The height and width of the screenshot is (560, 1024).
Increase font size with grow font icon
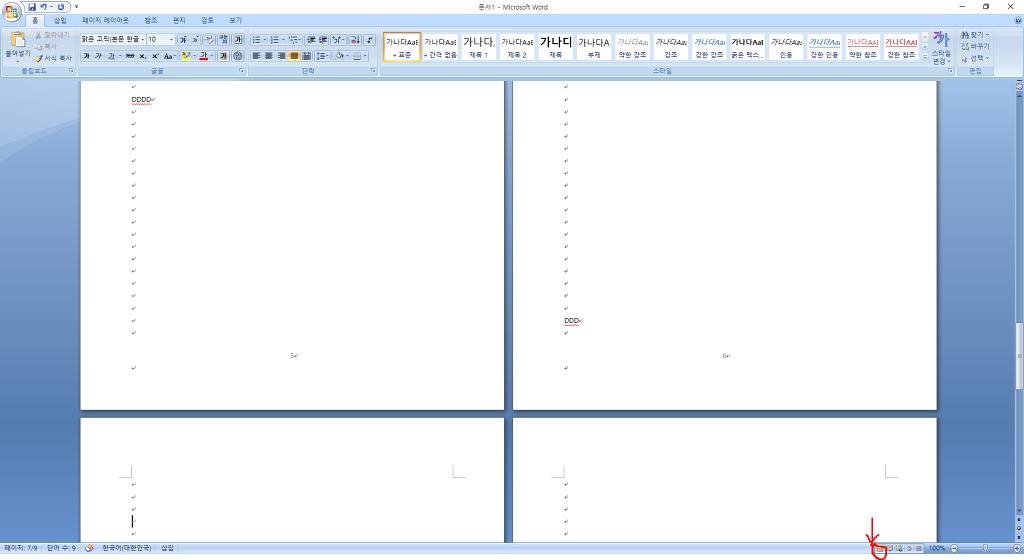[x=183, y=40]
